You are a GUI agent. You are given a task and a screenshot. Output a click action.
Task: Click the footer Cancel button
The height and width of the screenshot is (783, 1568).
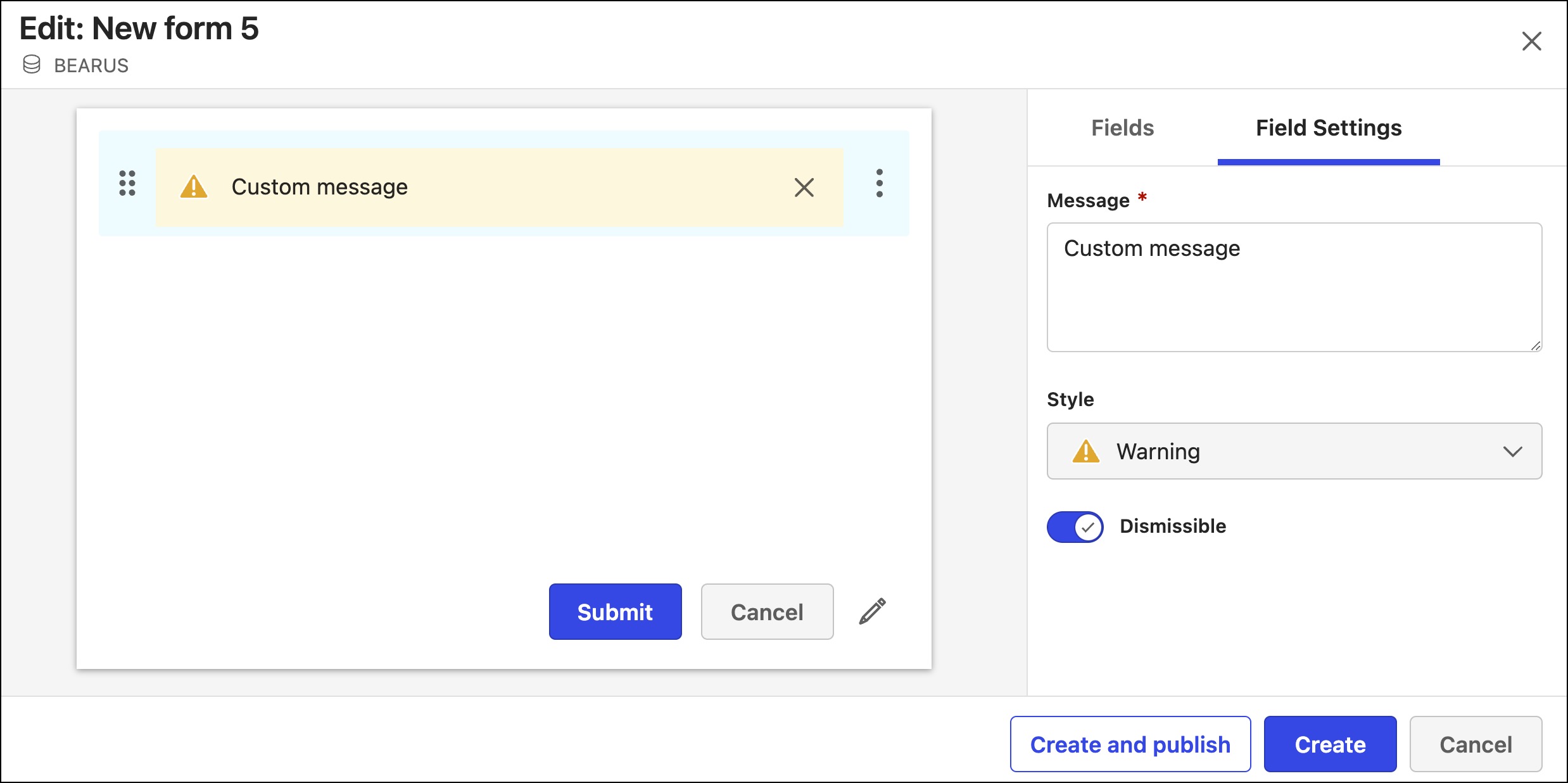pyautogui.click(x=1476, y=744)
